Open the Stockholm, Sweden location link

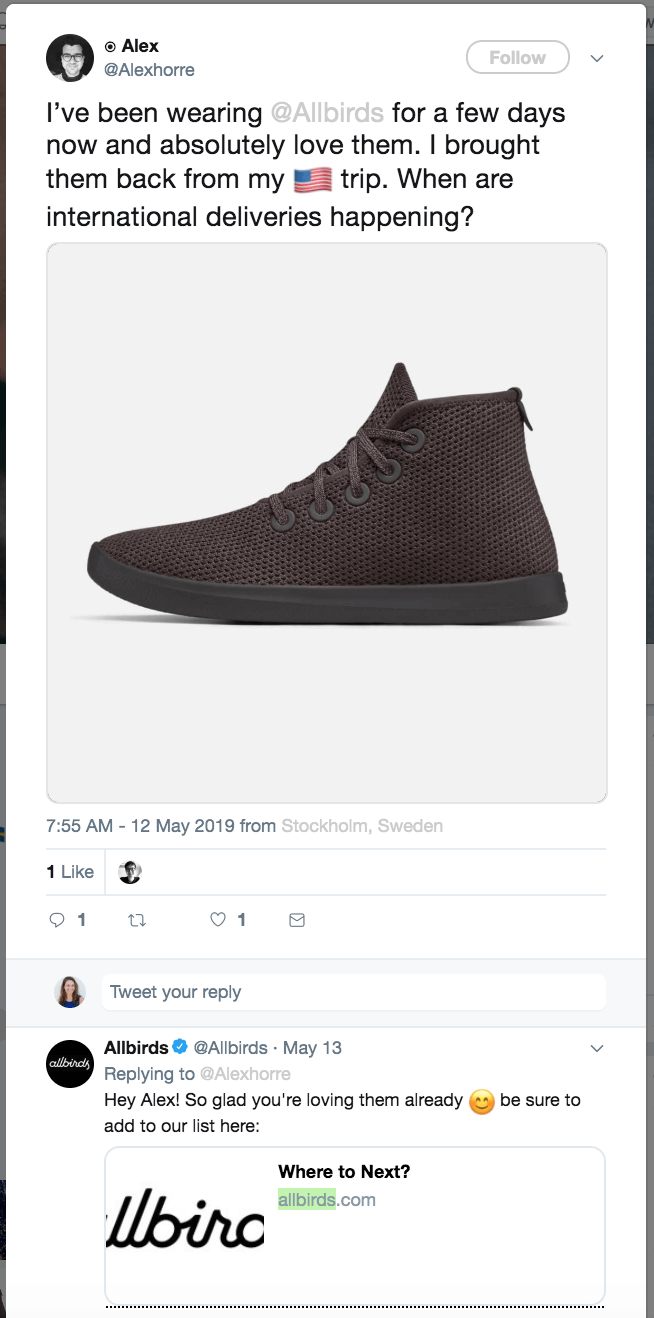[362, 826]
